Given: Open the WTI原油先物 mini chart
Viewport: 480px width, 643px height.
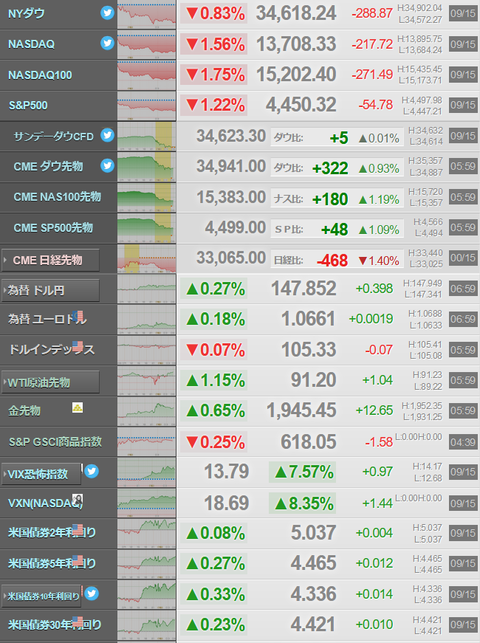Looking at the screenshot, I should (147, 381).
